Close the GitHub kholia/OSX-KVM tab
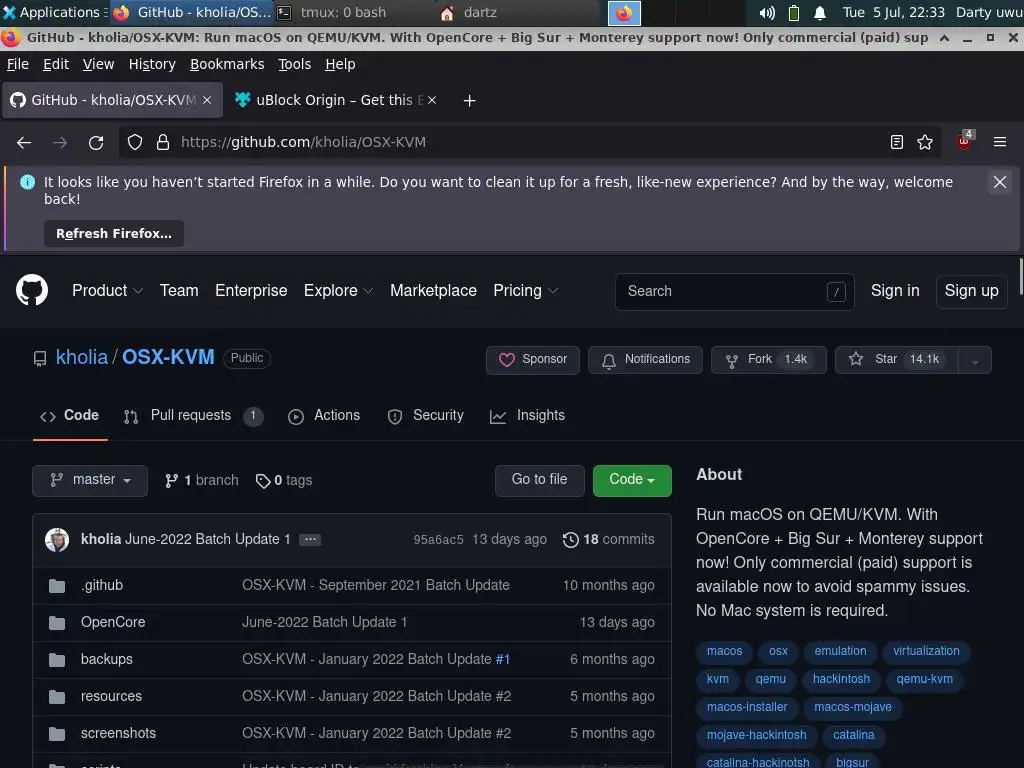 (x=207, y=100)
